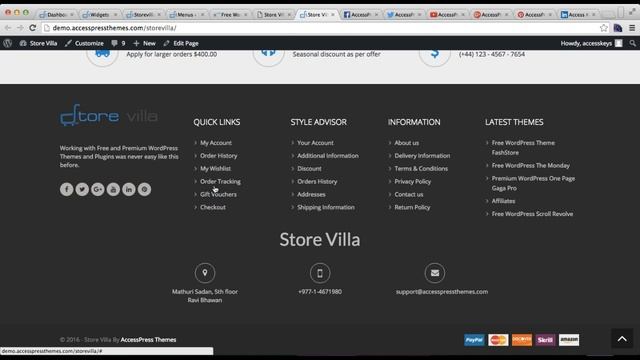Click the email envelope icon
The image size is (640, 360).
coord(435,273)
